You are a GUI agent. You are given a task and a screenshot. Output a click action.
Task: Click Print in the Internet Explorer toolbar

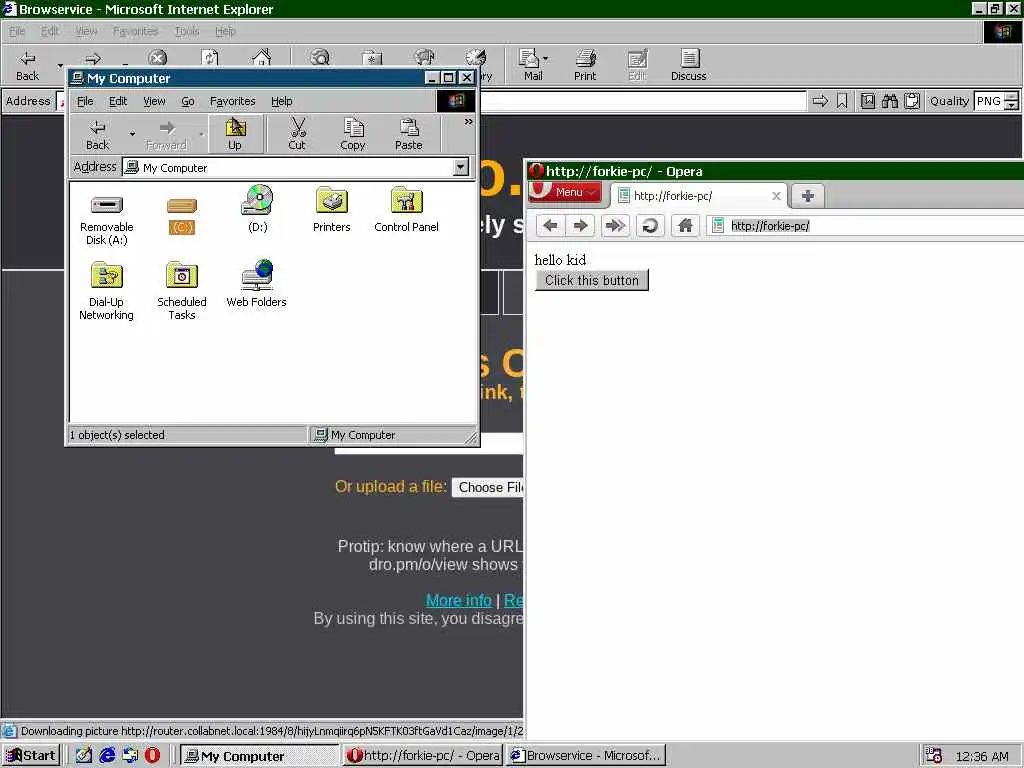pos(585,65)
